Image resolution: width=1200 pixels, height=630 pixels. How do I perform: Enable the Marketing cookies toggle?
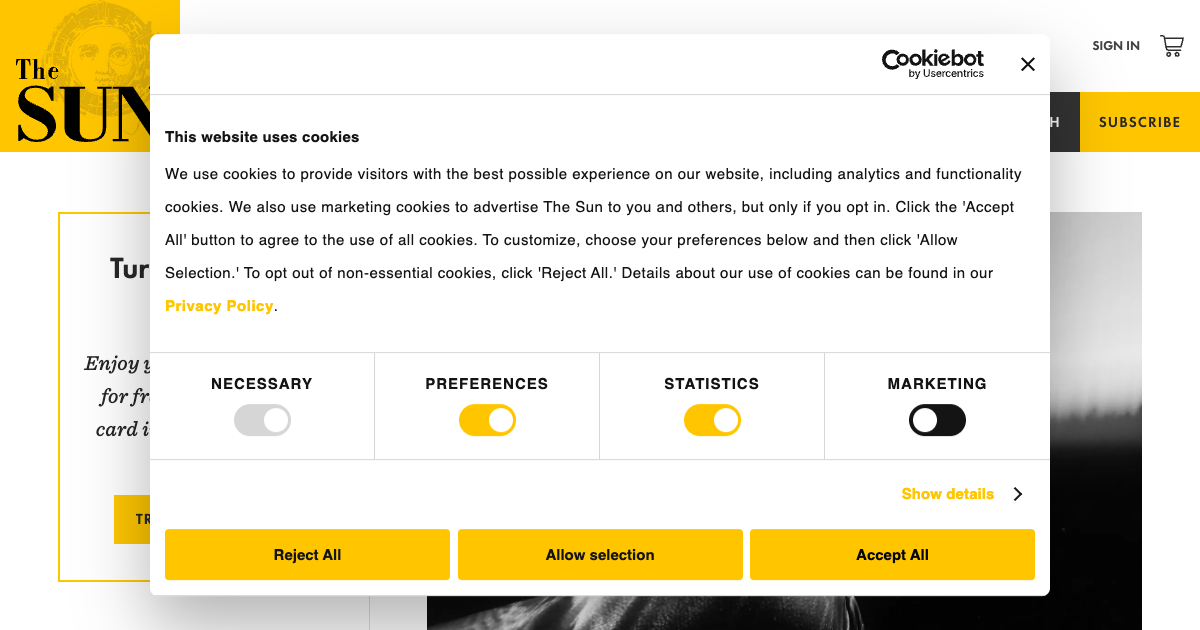pyautogui.click(x=937, y=420)
